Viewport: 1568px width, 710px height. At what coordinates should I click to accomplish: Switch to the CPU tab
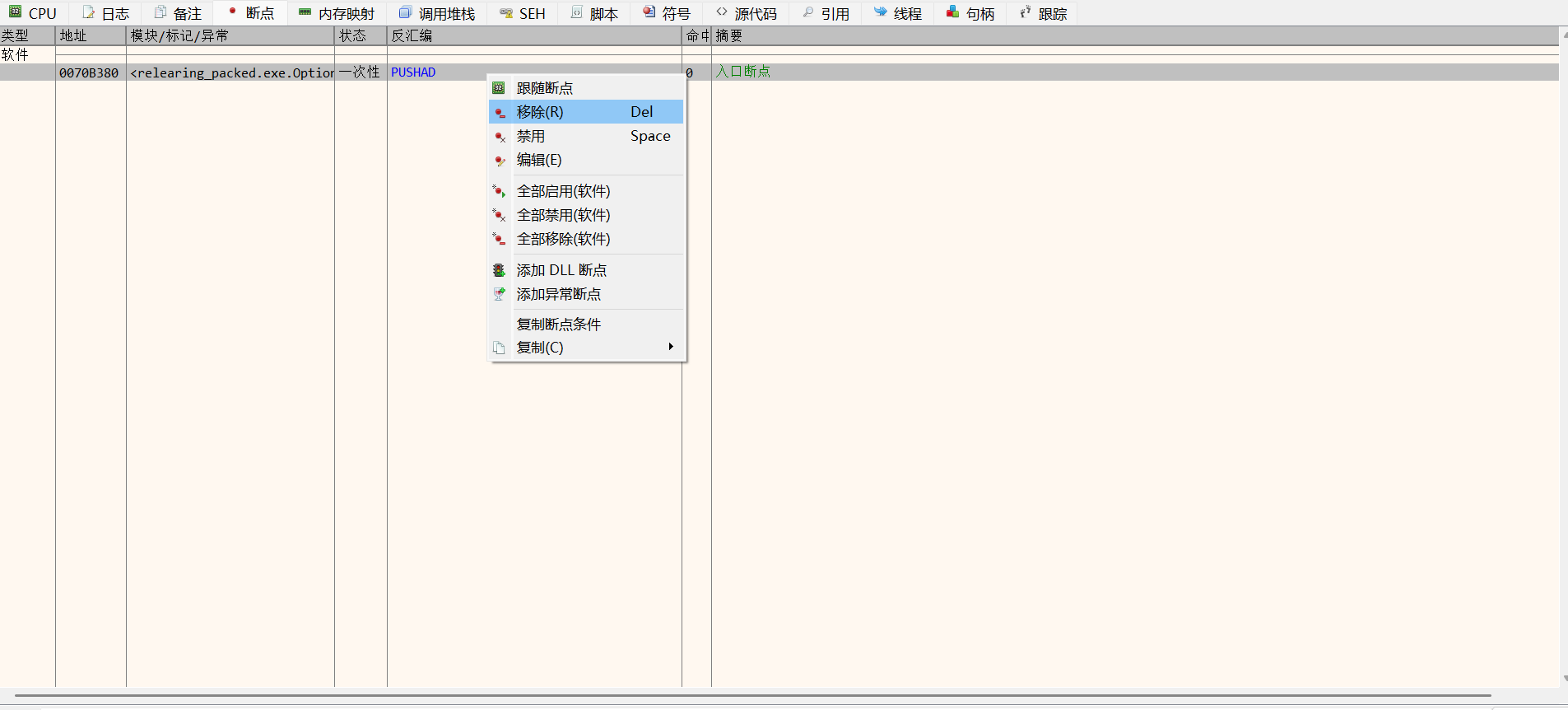[33, 13]
